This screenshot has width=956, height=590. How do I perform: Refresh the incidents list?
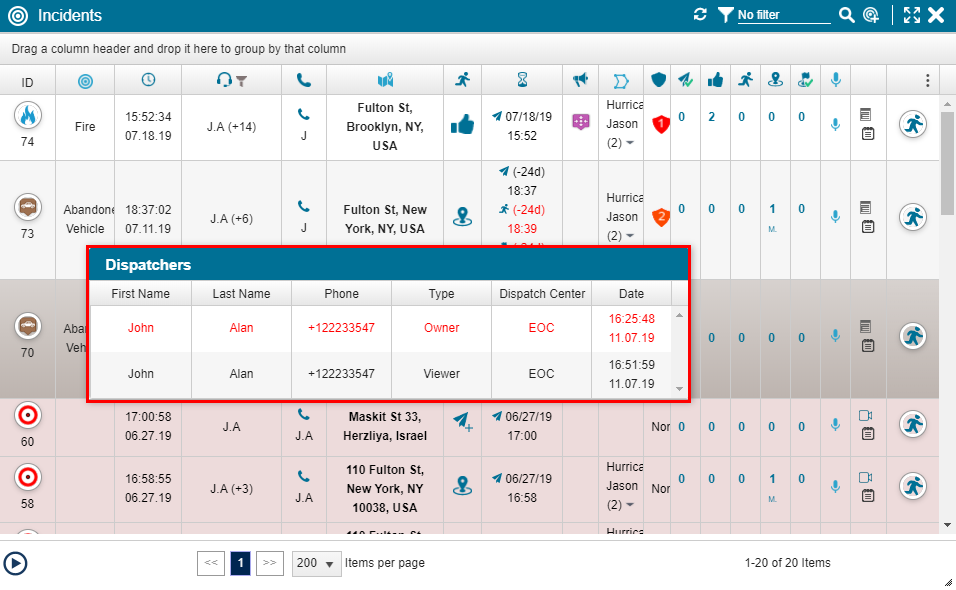click(x=701, y=15)
